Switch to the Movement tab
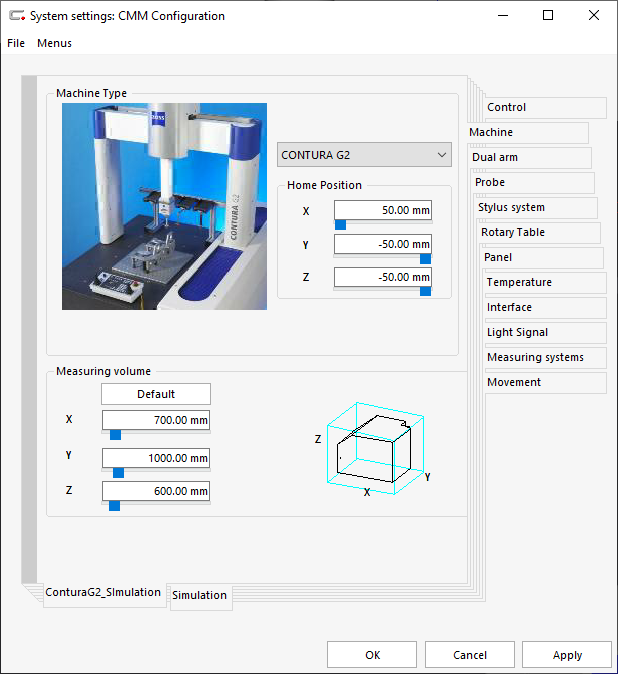 546,382
